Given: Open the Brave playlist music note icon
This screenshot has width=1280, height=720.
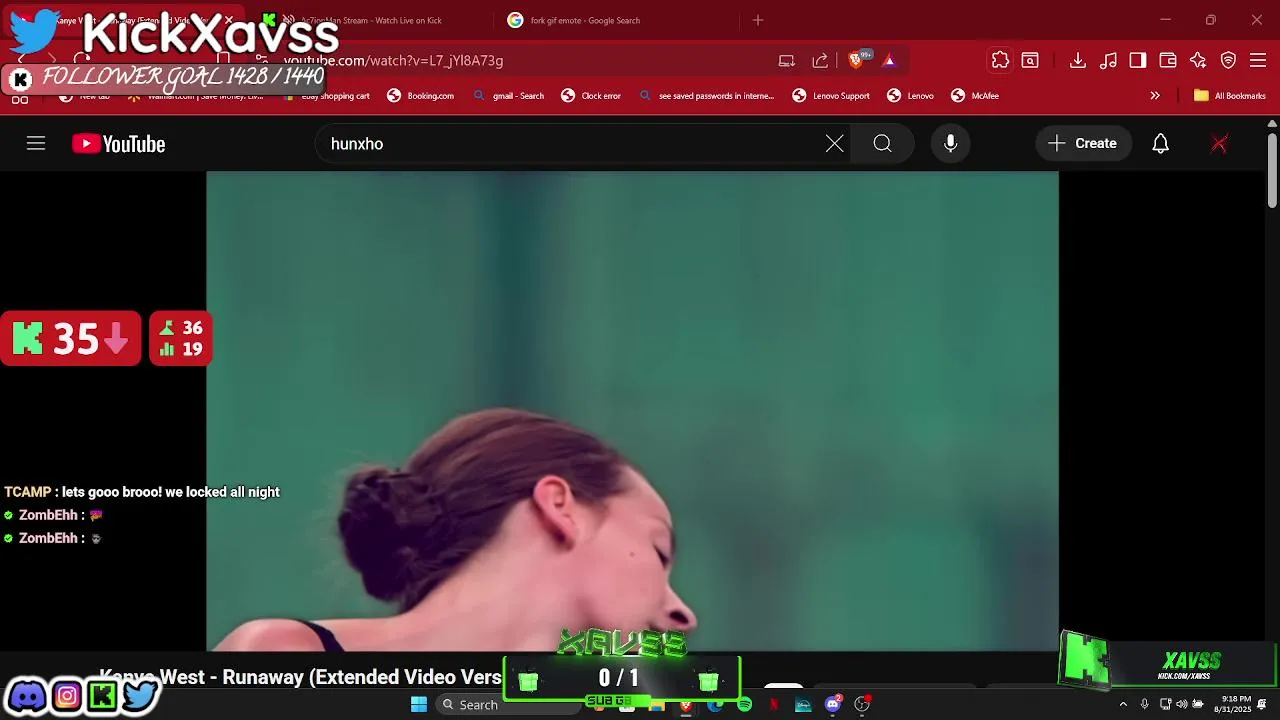Looking at the screenshot, I should (1108, 61).
